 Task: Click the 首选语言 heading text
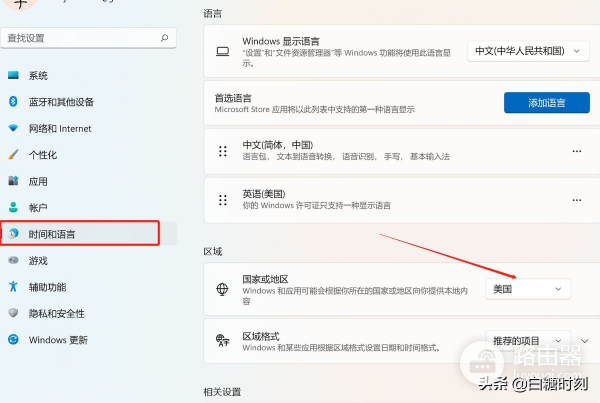pyautogui.click(x=233, y=98)
